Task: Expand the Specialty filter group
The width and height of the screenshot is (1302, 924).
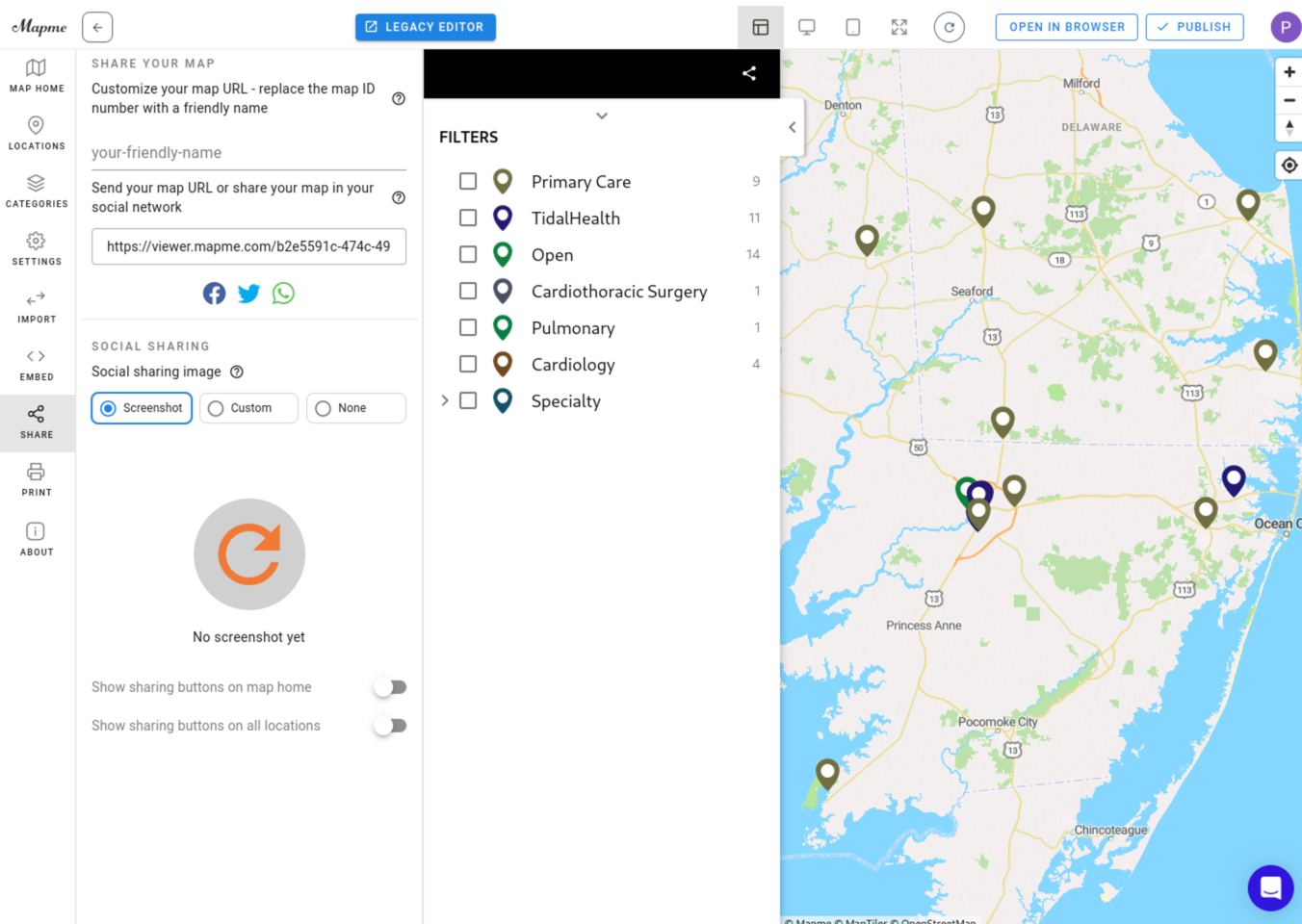Action: pyautogui.click(x=445, y=400)
